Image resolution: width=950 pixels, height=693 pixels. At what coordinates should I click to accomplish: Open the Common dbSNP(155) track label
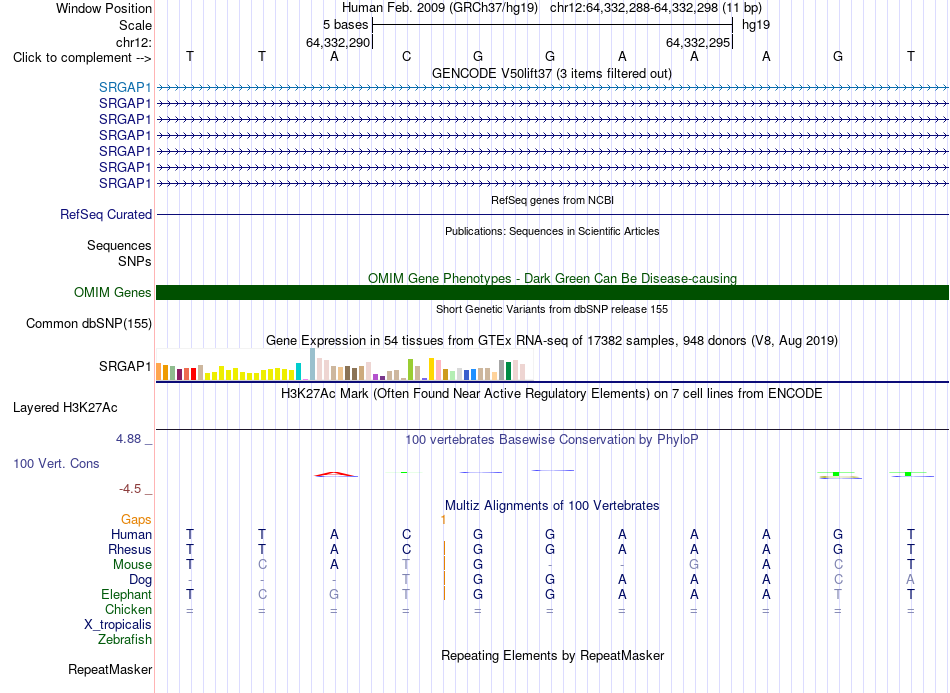click(89, 323)
